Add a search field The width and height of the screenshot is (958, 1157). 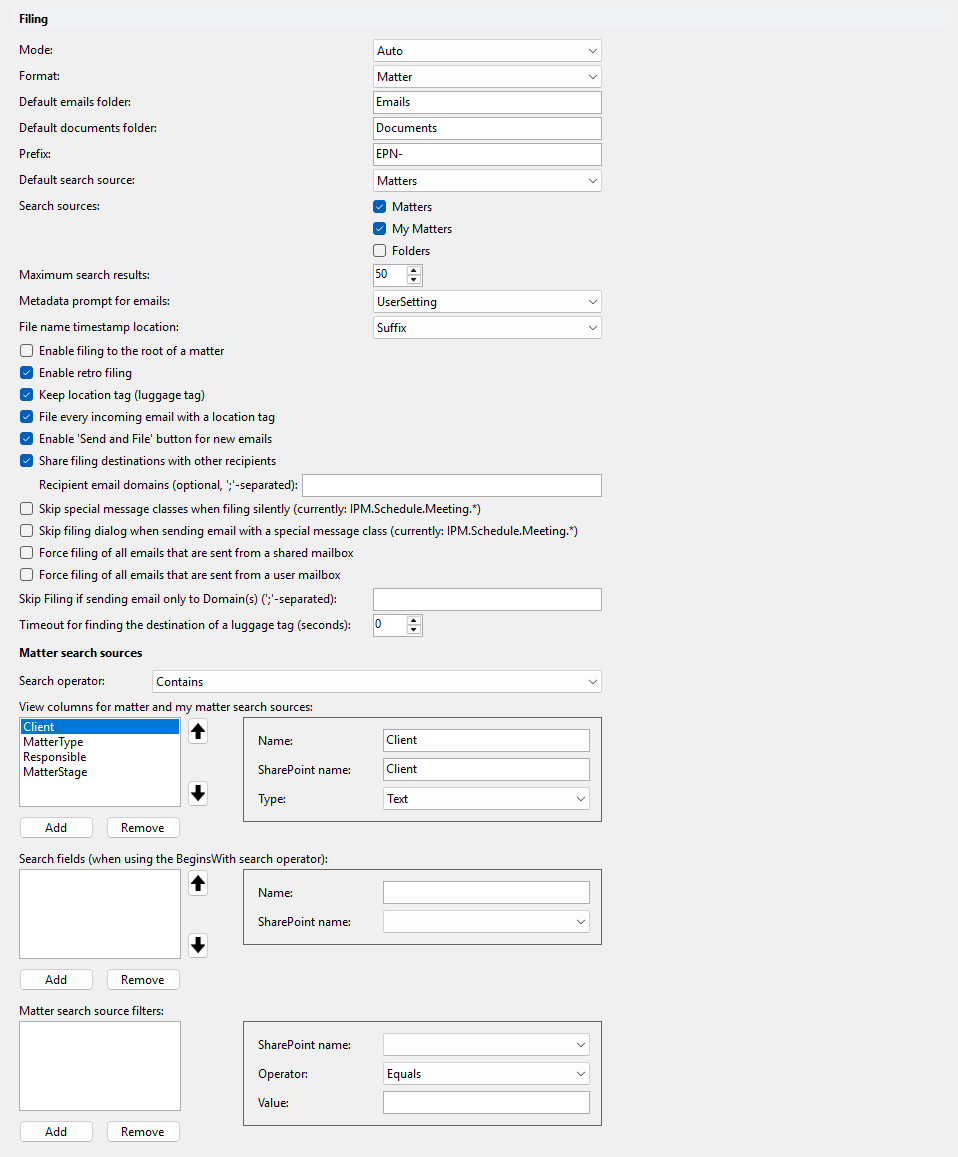point(56,980)
